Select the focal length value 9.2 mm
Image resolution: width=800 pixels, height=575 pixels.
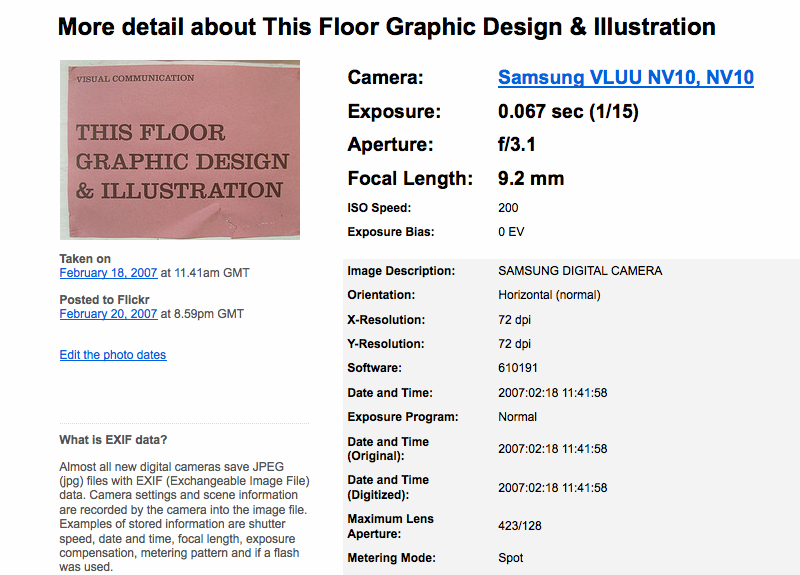pyautogui.click(x=531, y=179)
